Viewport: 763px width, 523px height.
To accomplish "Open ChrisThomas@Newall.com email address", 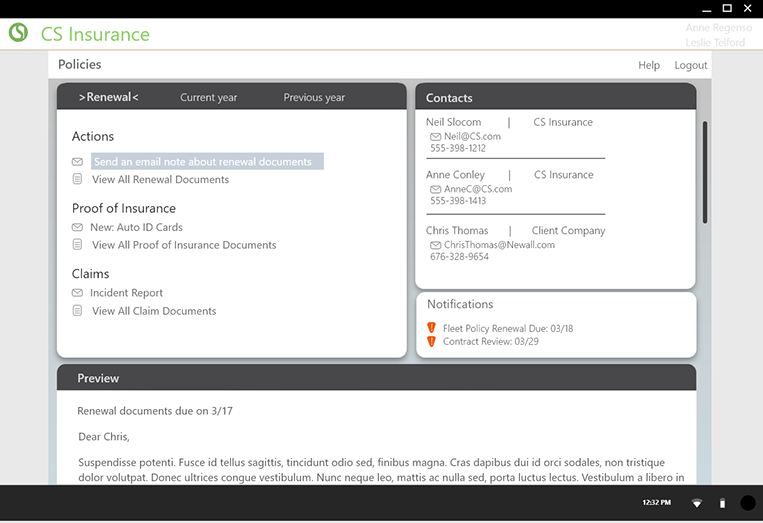I will [499, 245].
